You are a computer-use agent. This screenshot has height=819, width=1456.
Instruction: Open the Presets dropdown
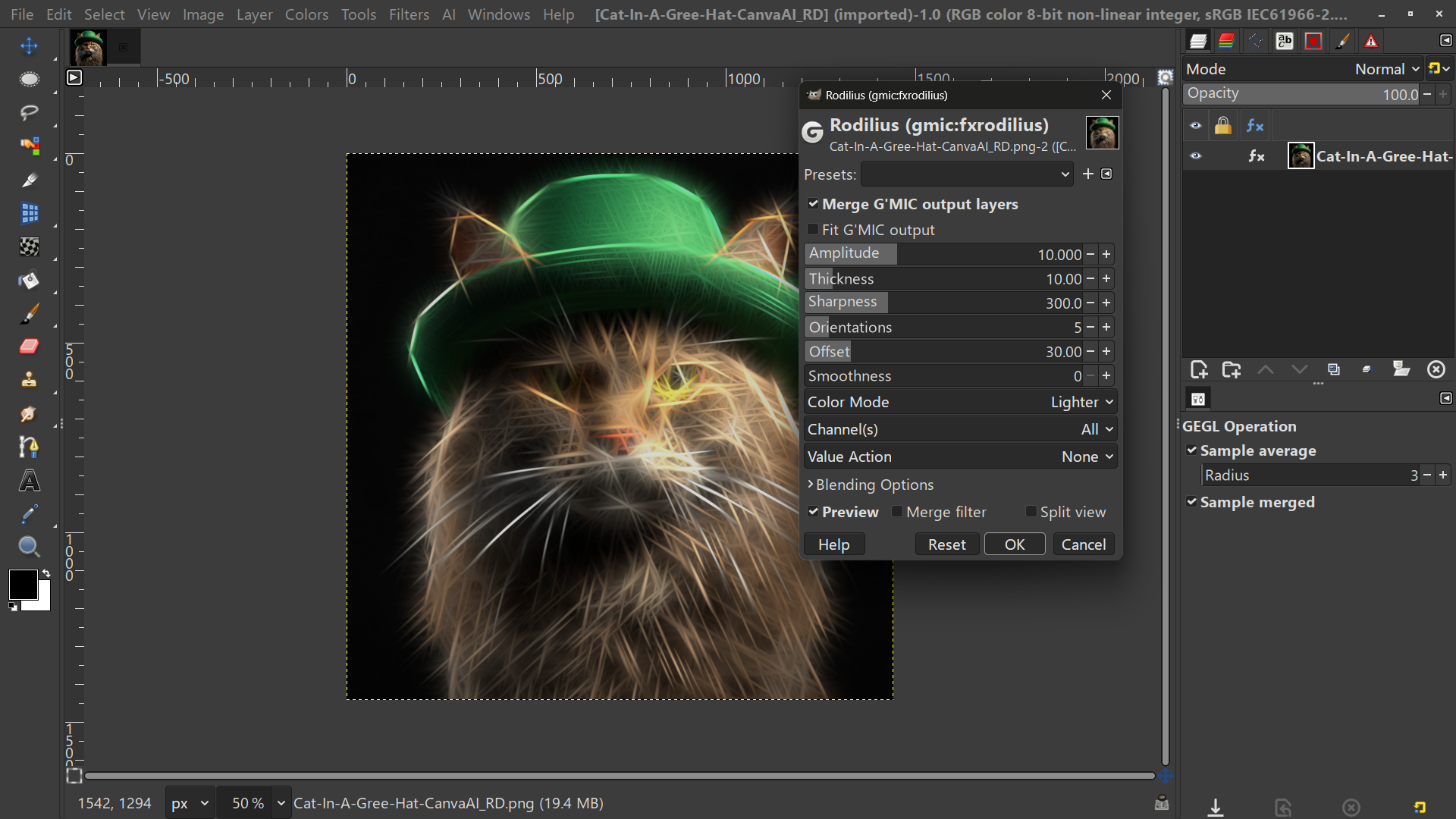(967, 174)
